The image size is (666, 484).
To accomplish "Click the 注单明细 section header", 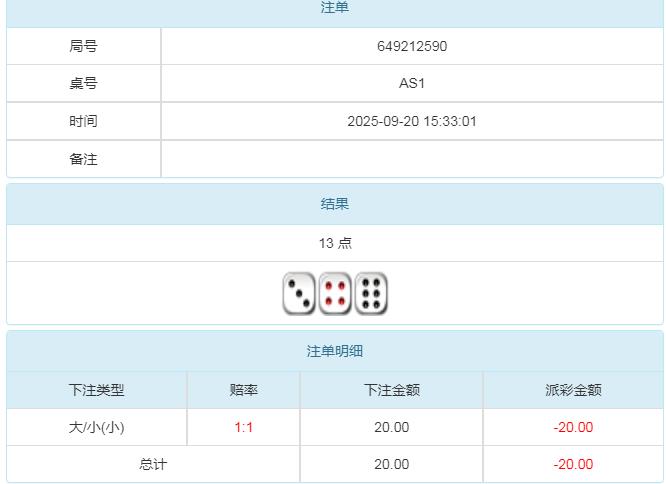I will 335,352.
